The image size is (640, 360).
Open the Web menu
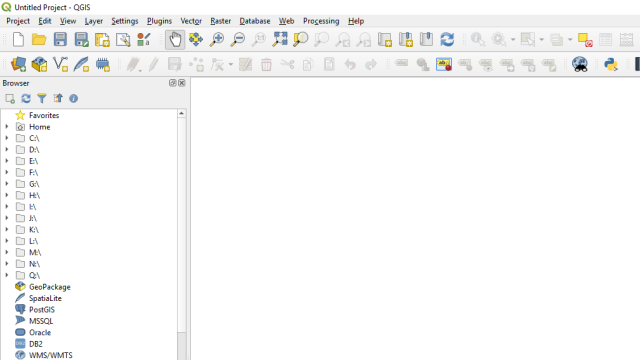click(x=287, y=21)
